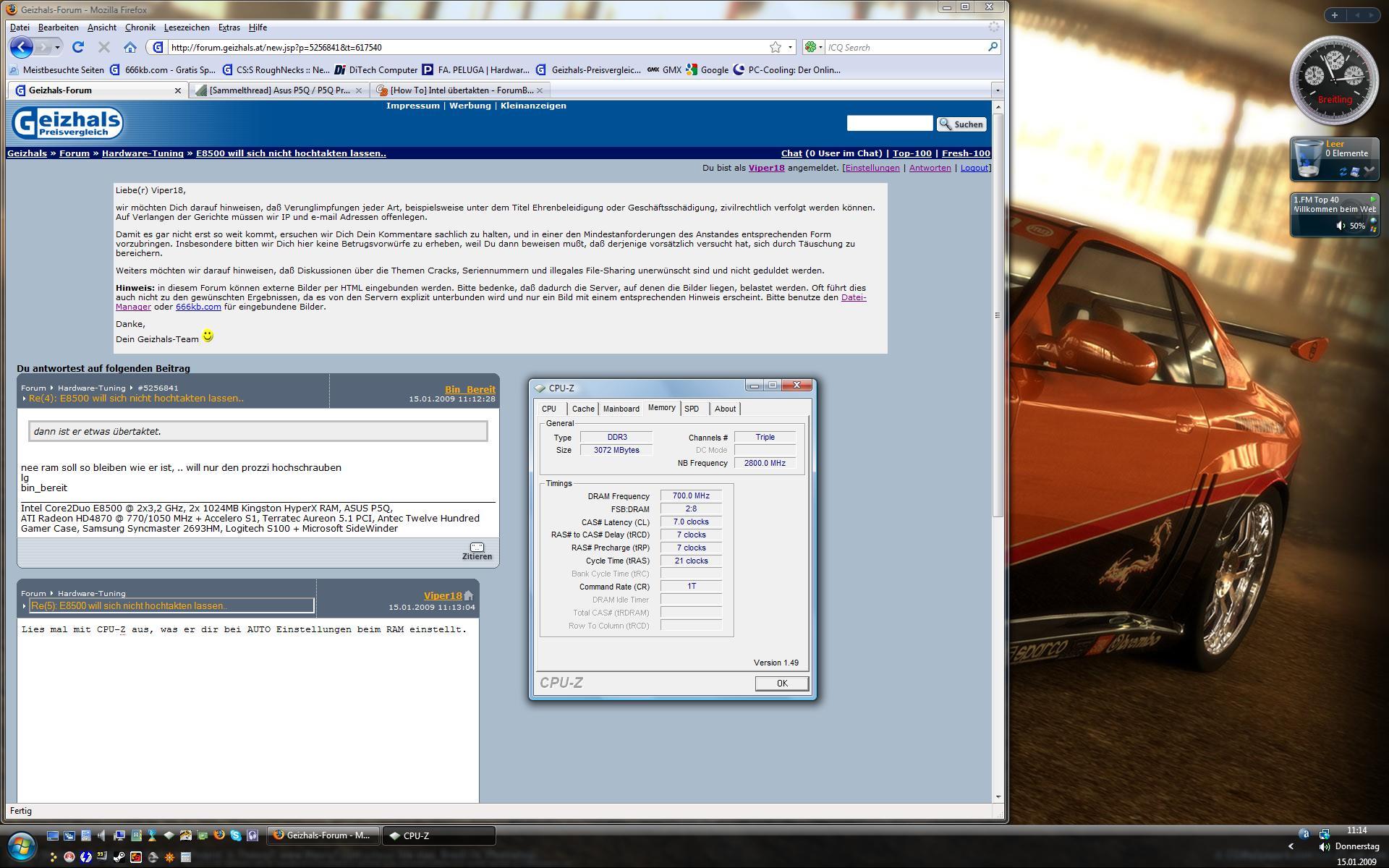Switch to the How To Intel übertakten tab
The height and width of the screenshot is (868, 1389).
(461, 90)
